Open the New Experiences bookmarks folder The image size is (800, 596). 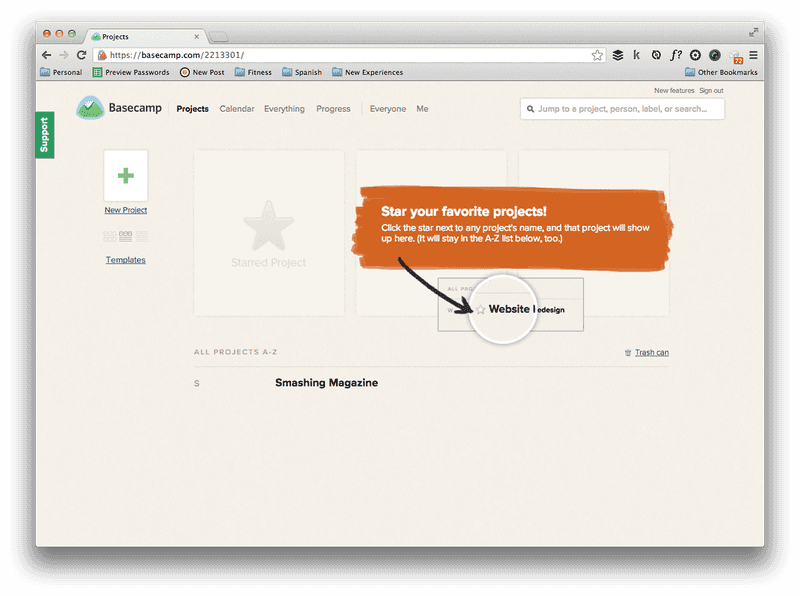coord(367,72)
